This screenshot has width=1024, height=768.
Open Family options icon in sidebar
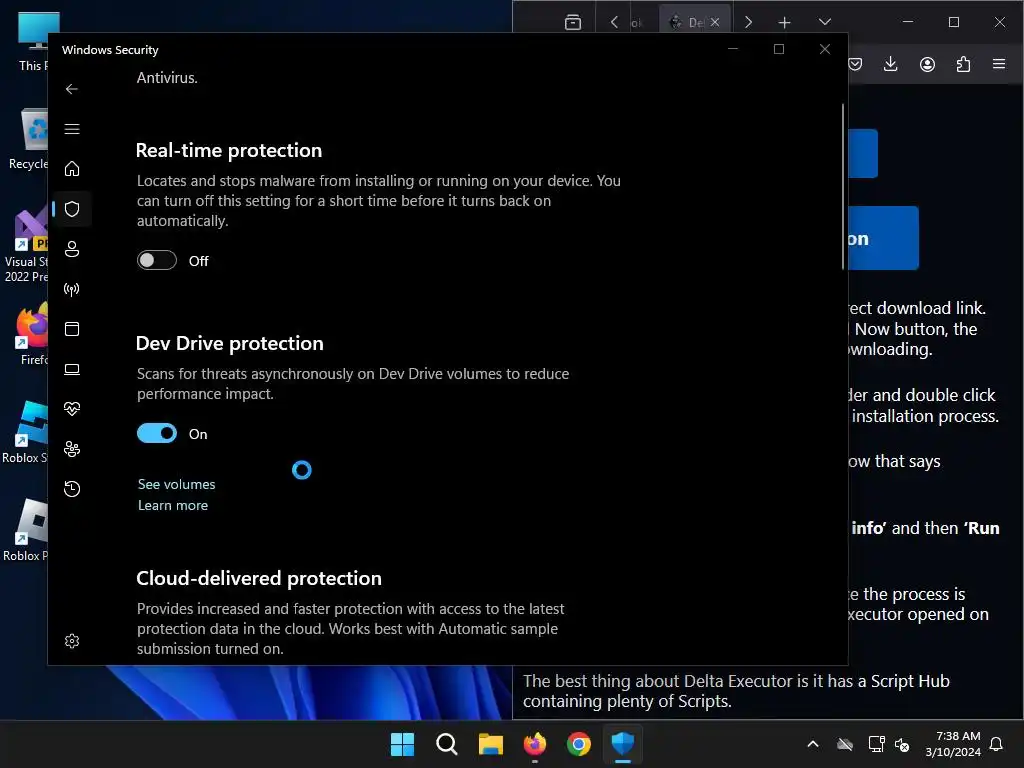[x=72, y=449]
